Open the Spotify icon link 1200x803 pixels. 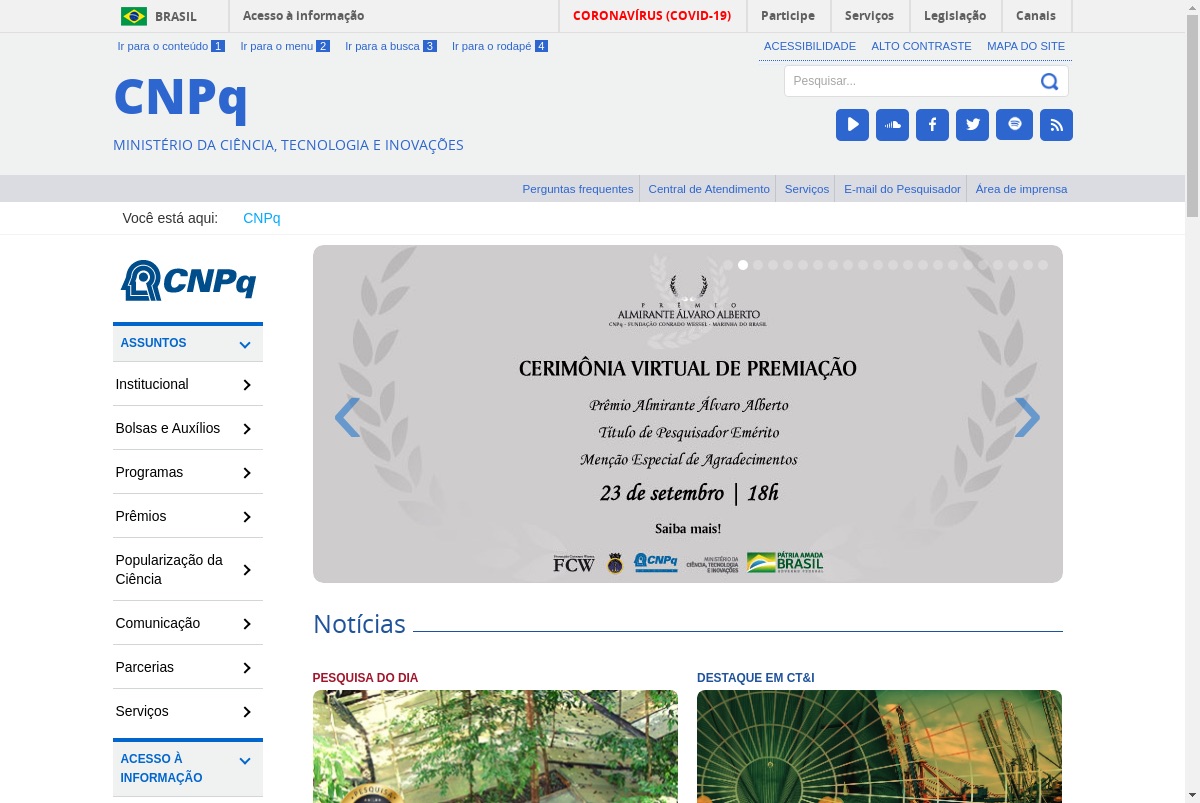(x=1014, y=125)
